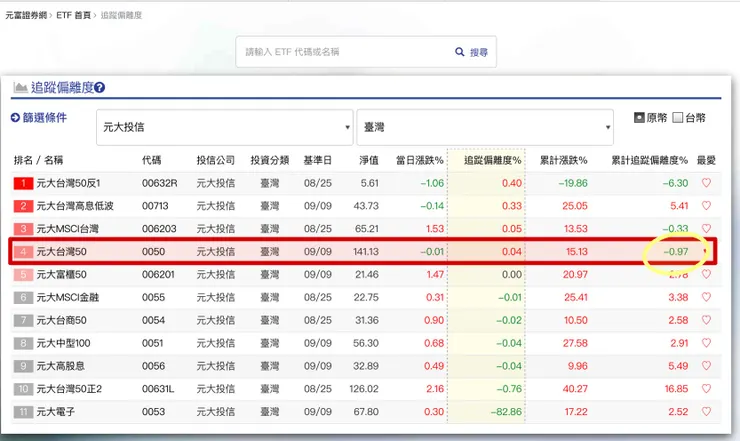Open ETF 元大台商50
Viewport: 740px width, 441px height.
61,320
